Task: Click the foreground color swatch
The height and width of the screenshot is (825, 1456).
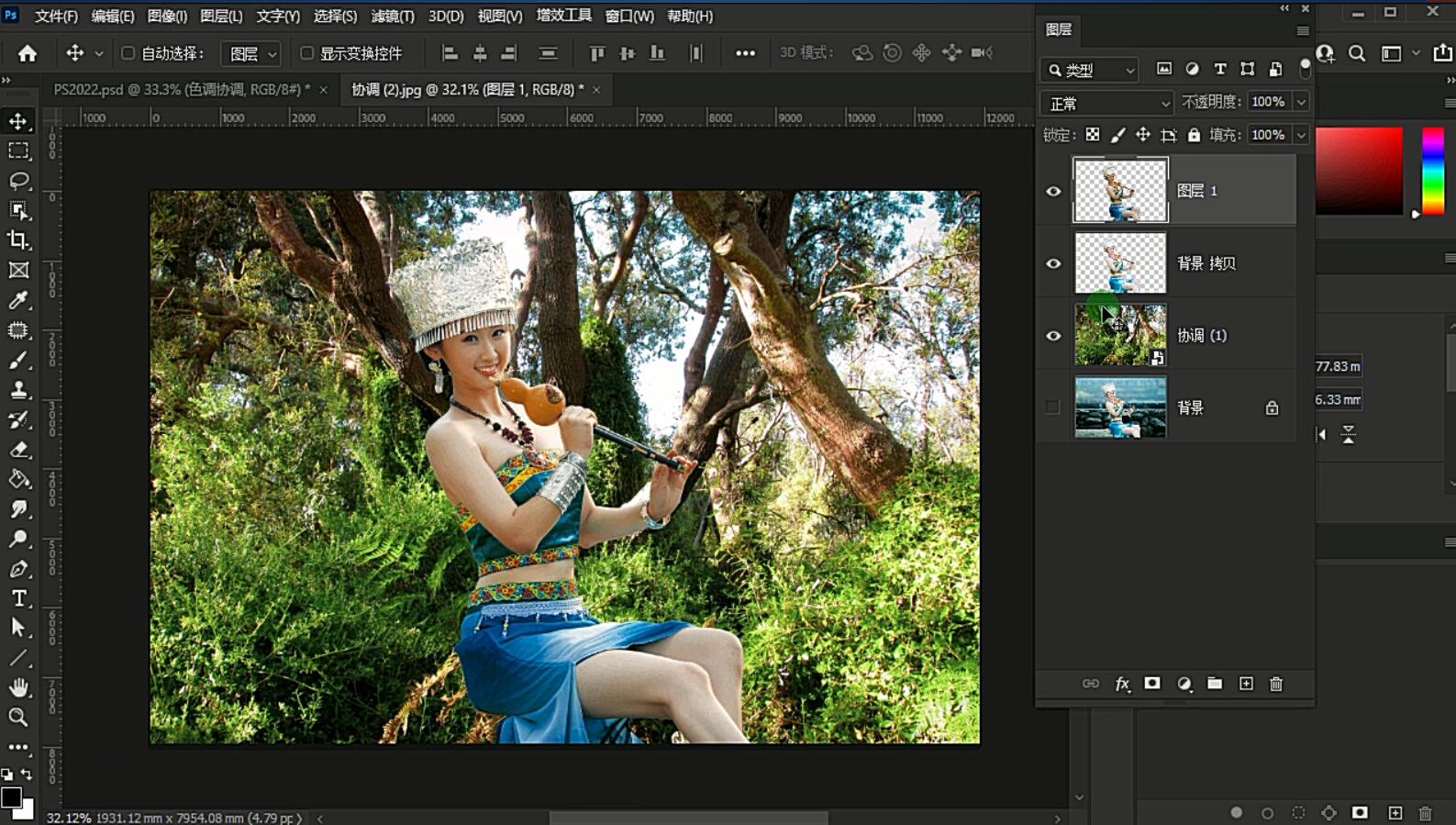Action: coord(11,797)
